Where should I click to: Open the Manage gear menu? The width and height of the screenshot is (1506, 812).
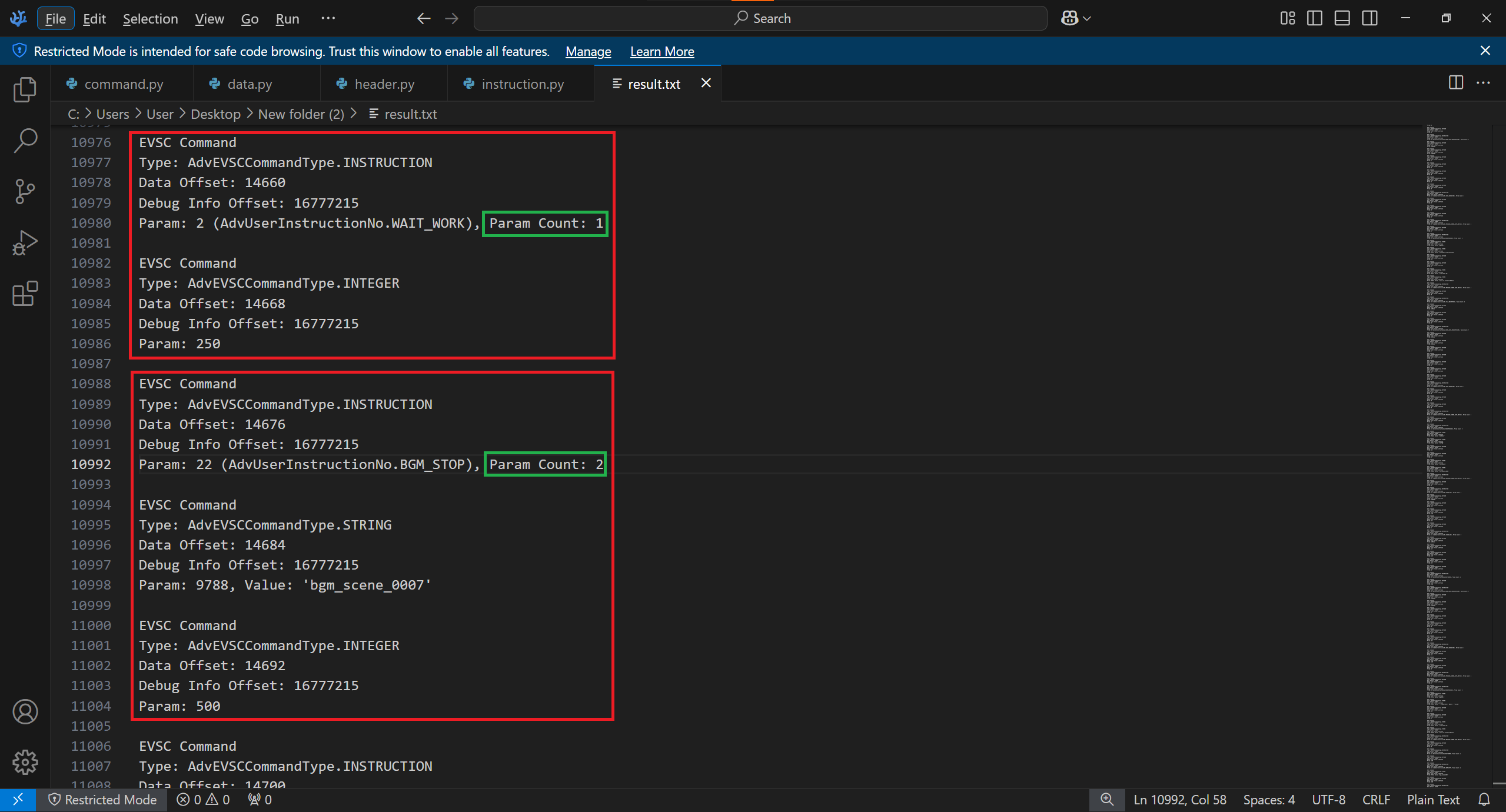coord(25,762)
